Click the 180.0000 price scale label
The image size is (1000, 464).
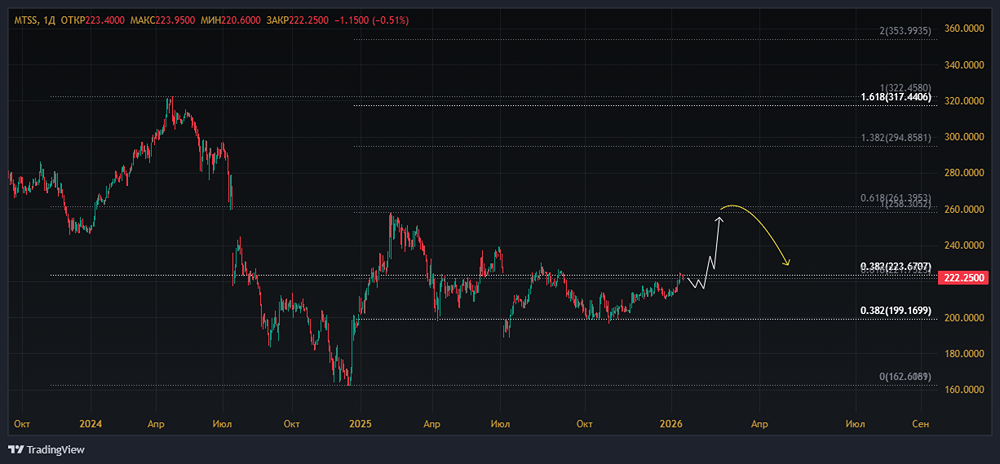pos(966,354)
